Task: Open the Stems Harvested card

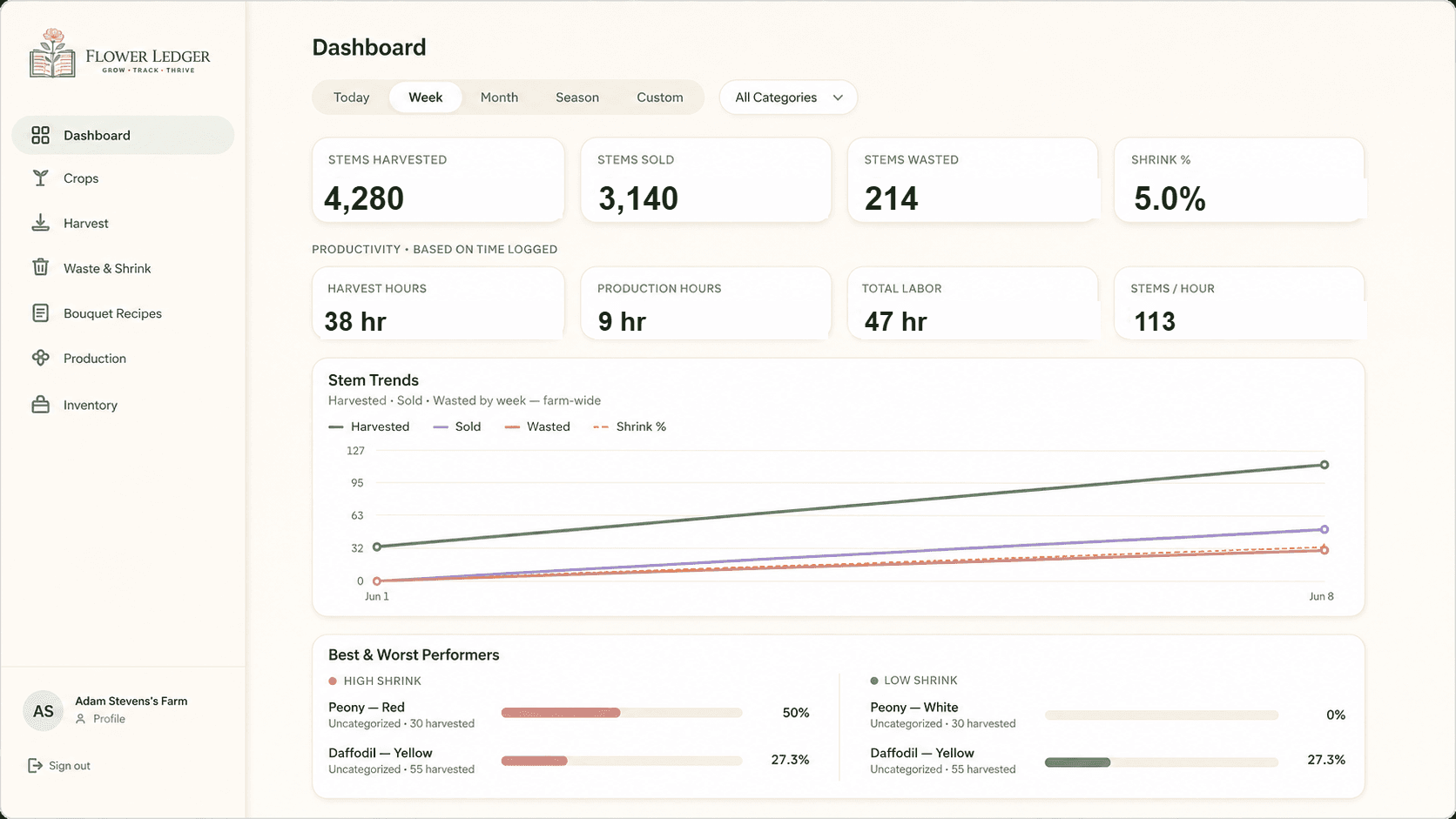Action: pyautogui.click(x=438, y=180)
